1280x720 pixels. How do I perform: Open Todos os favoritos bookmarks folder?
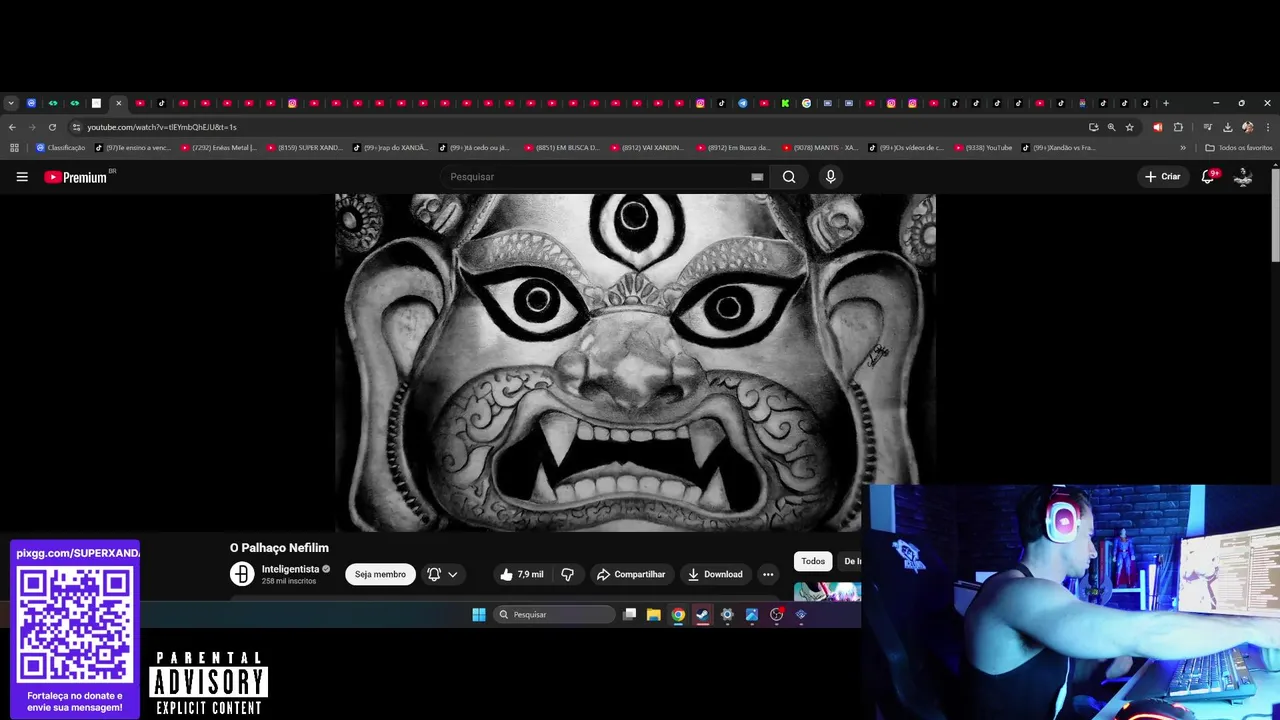(x=1239, y=148)
